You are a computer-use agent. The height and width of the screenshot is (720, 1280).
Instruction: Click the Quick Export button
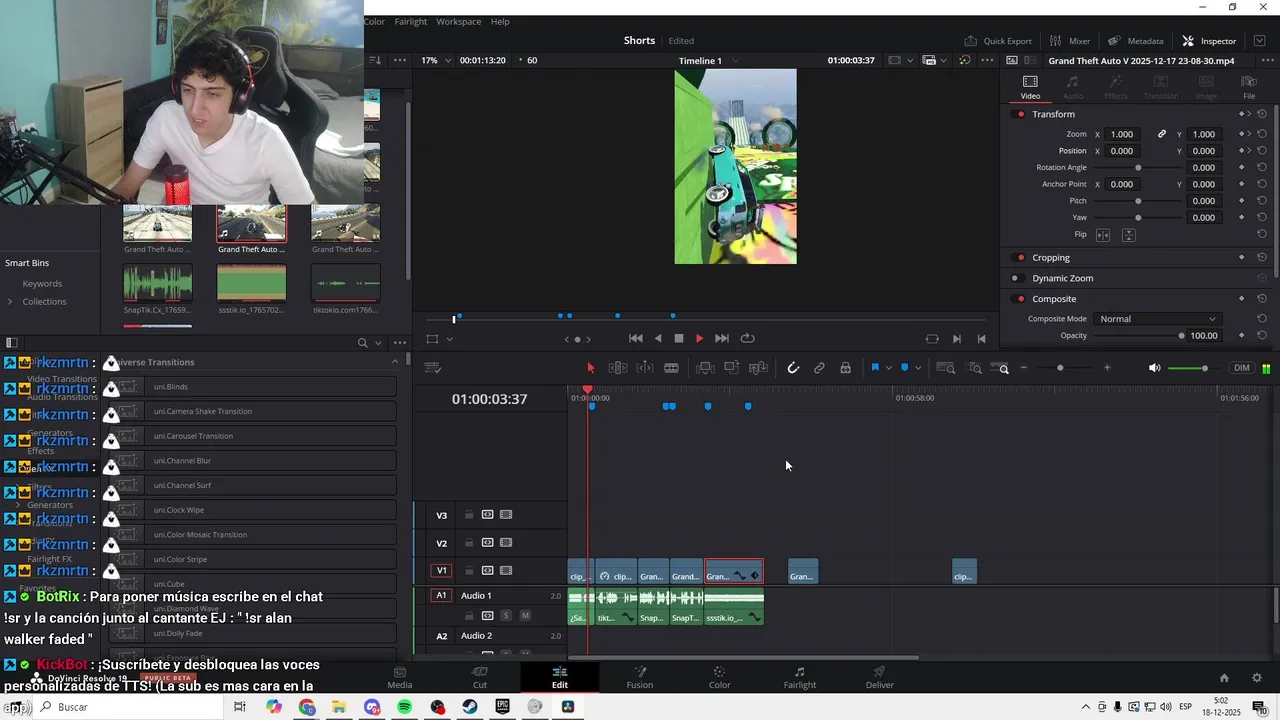(997, 41)
